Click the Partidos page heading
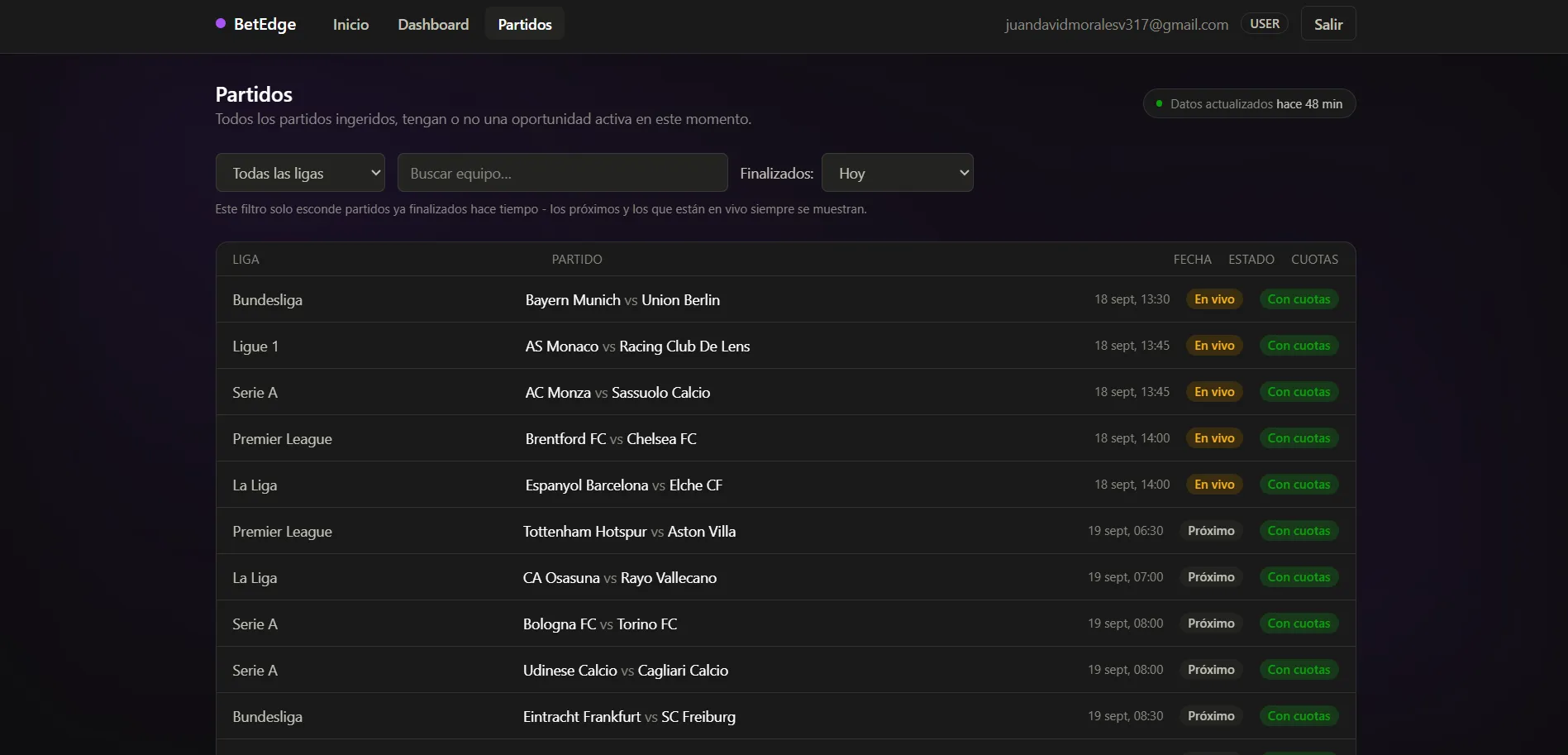The width and height of the screenshot is (1568, 755). click(x=254, y=94)
